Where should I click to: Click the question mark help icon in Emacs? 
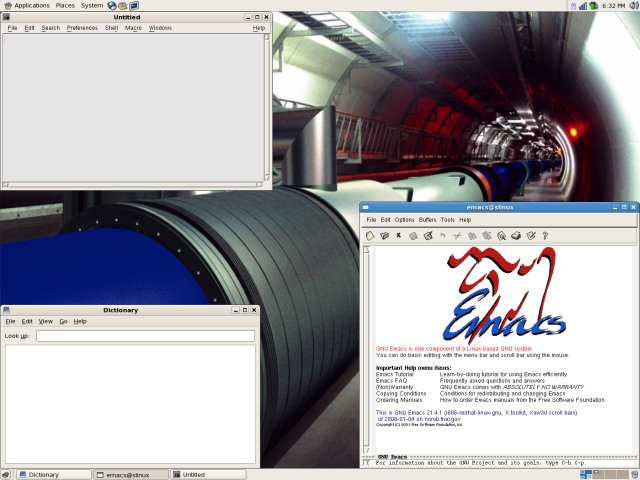(545, 235)
